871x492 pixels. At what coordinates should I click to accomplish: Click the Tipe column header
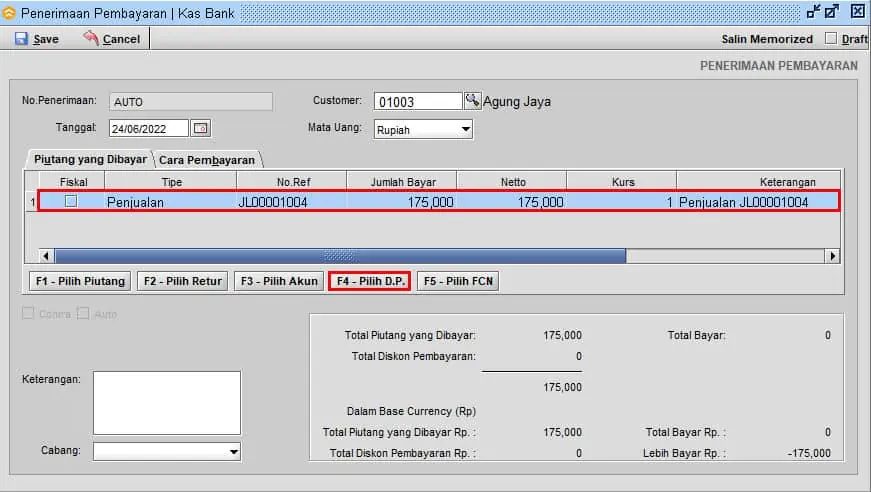point(171,182)
